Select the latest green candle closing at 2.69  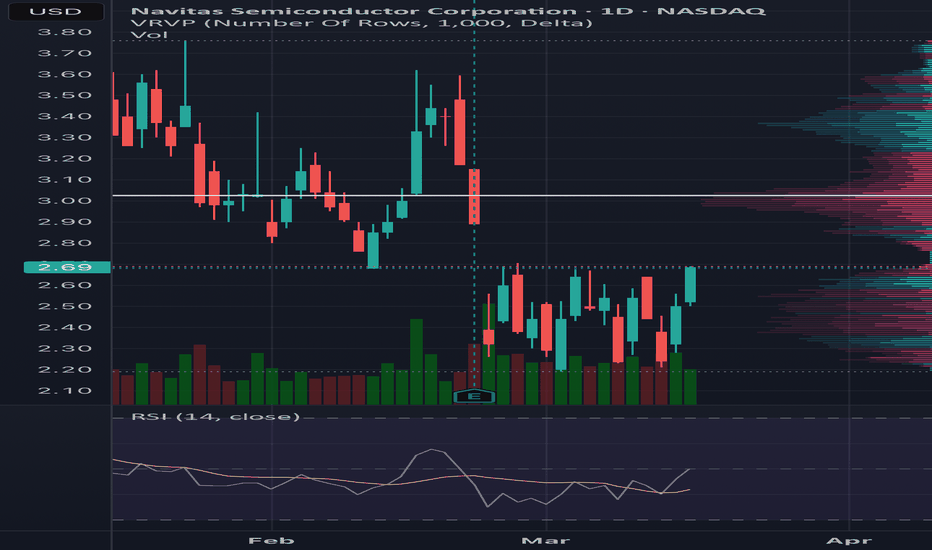(690, 285)
